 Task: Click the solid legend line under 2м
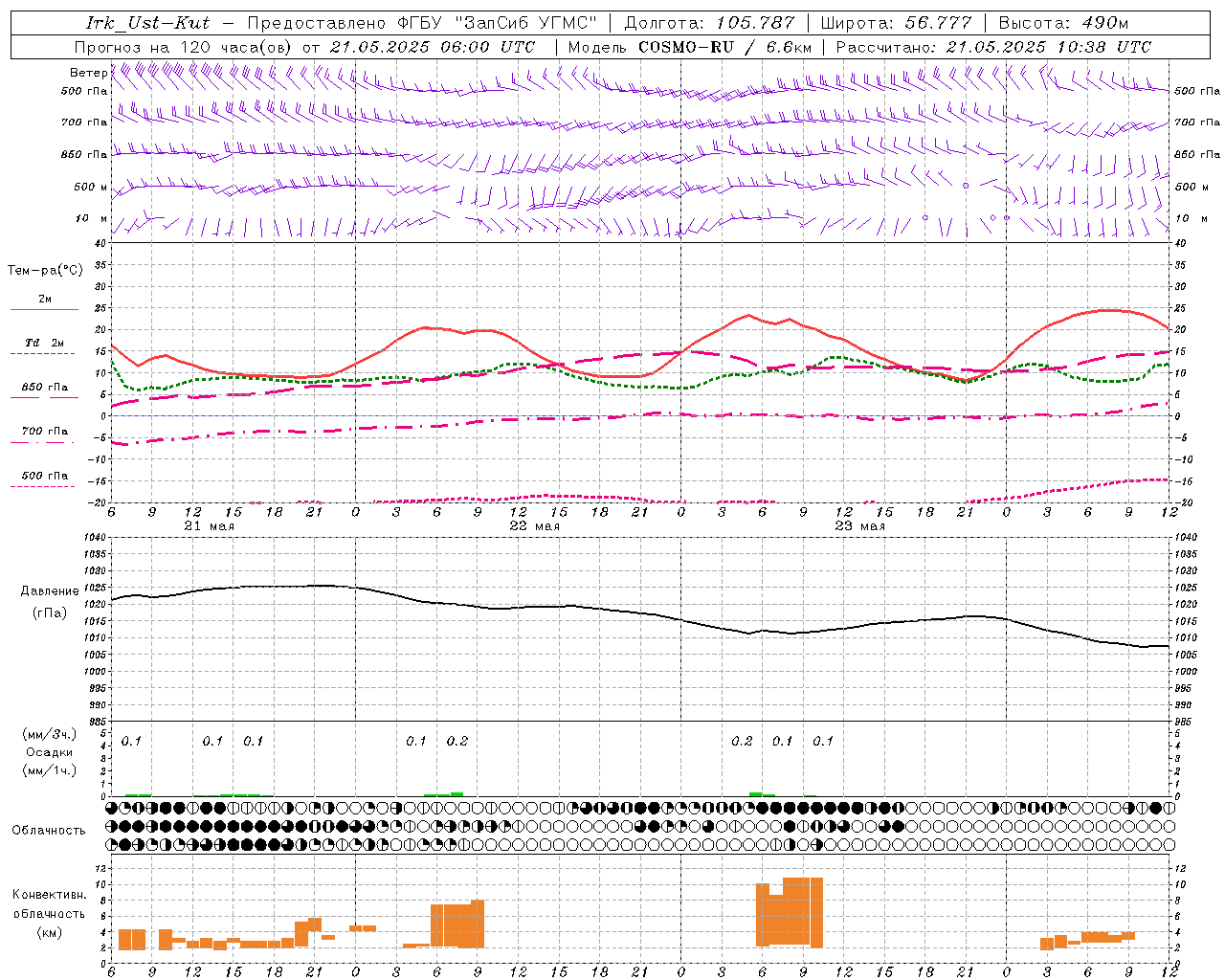tap(44, 310)
